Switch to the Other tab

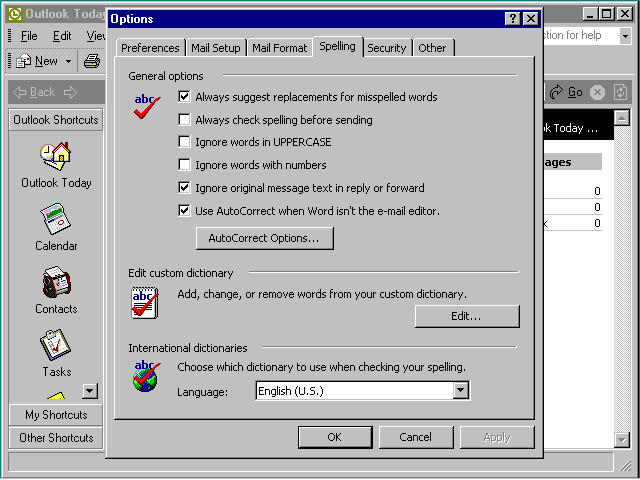click(433, 48)
